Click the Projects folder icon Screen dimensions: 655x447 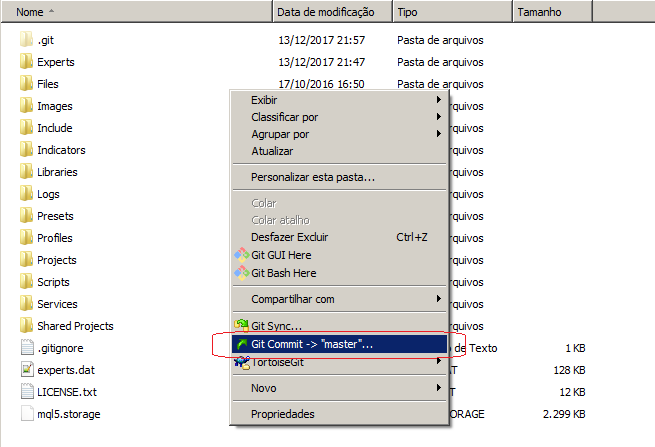point(26,259)
